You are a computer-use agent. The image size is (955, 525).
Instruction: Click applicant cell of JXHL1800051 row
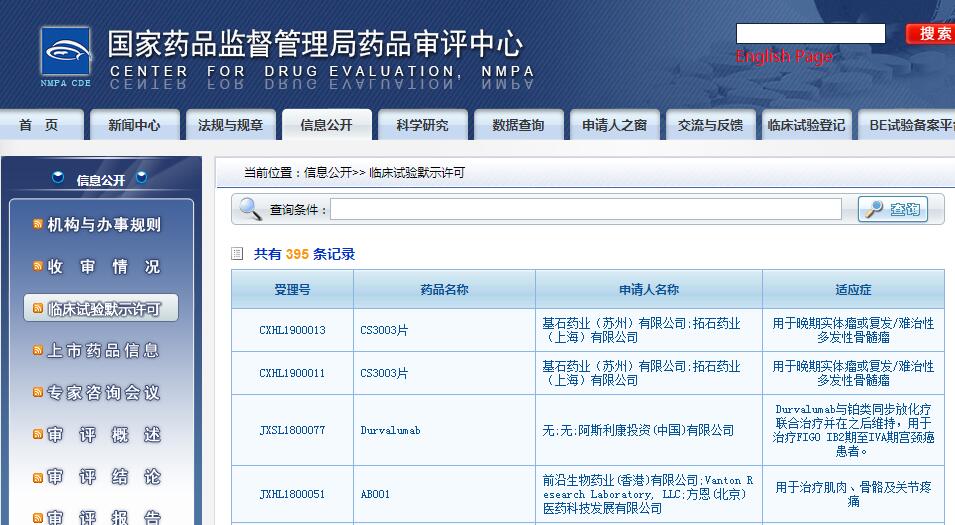[x=649, y=494]
